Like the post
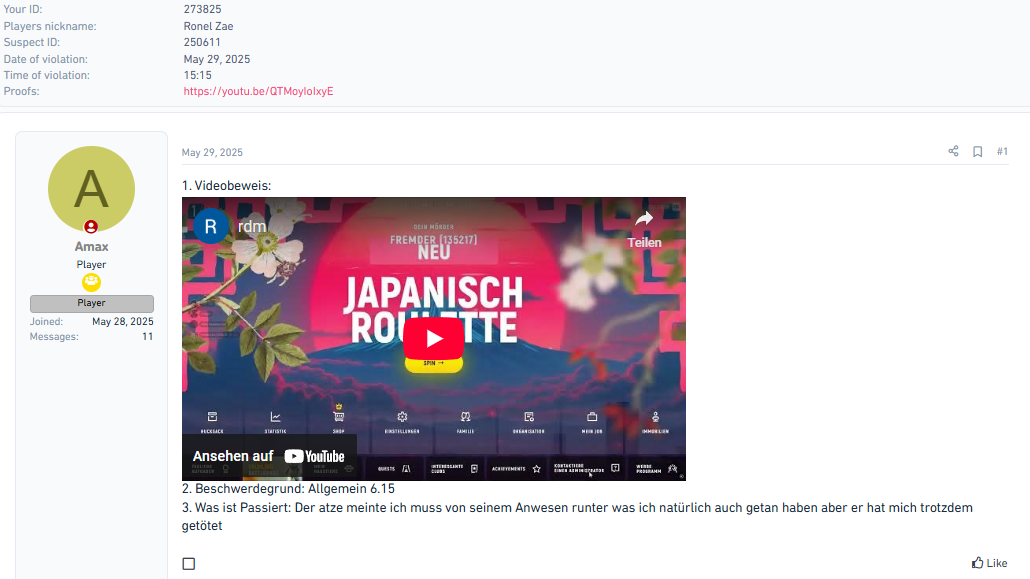This screenshot has width=1030, height=579. click(x=989, y=563)
